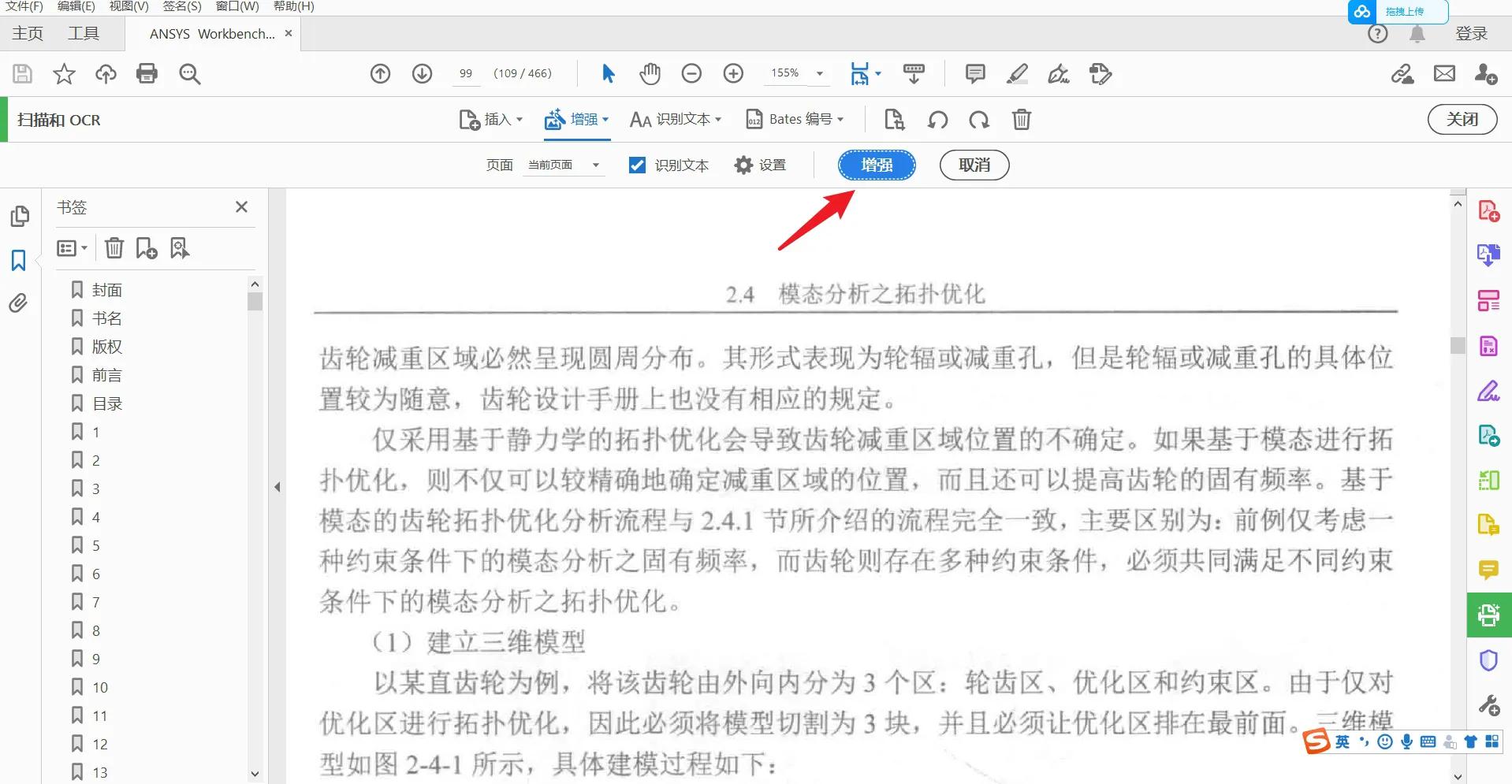This screenshot has height=784, width=1512.
Task: Click the undo arrow in the OCR toolbar
Action: point(937,119)
